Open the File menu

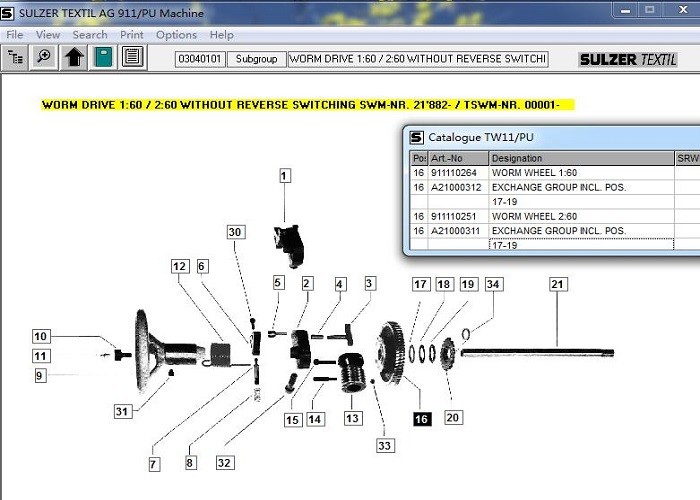15,35
